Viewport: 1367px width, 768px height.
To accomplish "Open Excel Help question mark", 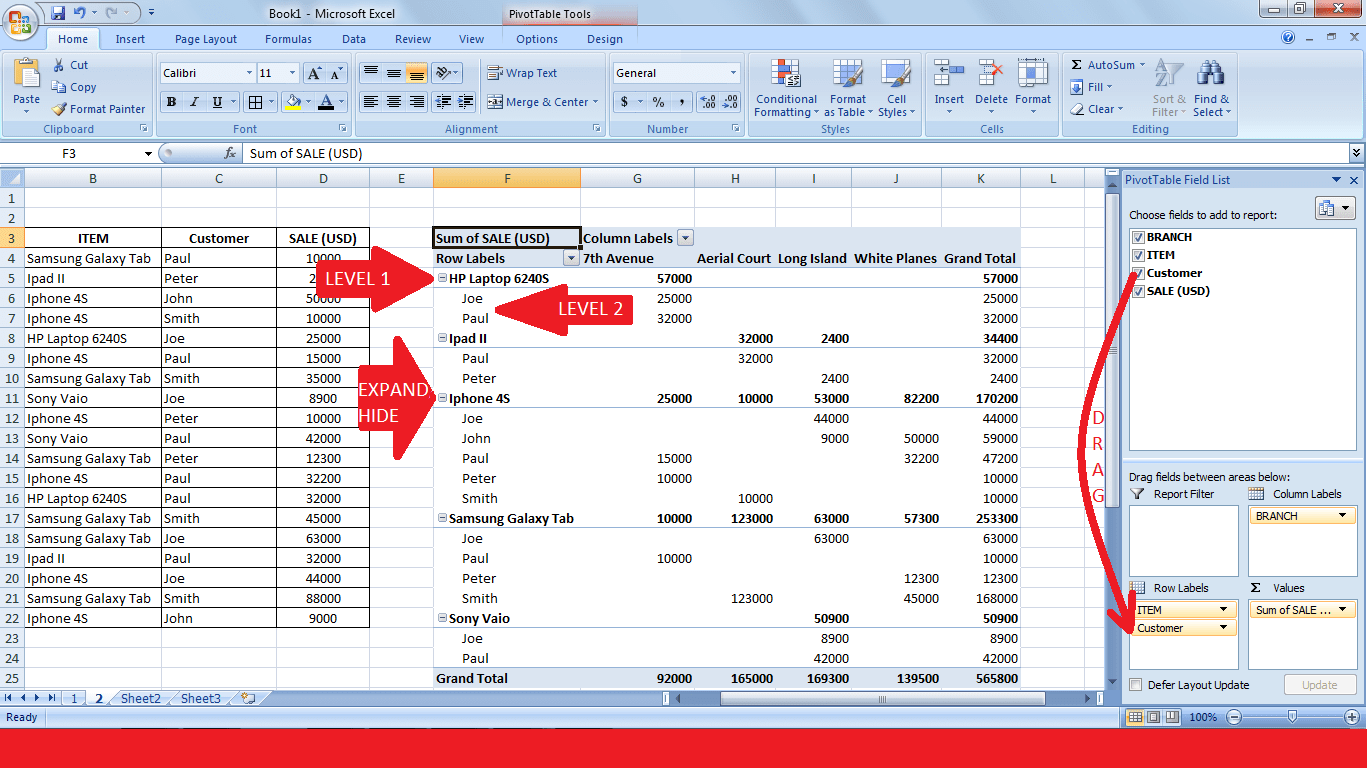I will [1289, 38].
